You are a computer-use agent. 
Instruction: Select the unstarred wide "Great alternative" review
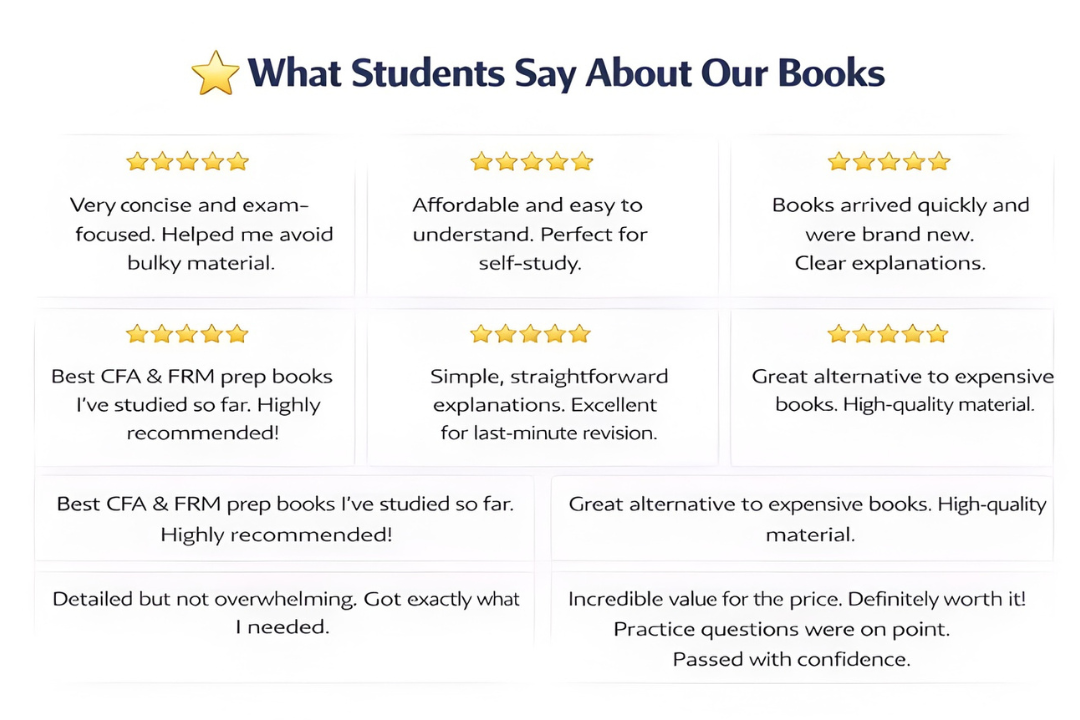tap(808, 518)
